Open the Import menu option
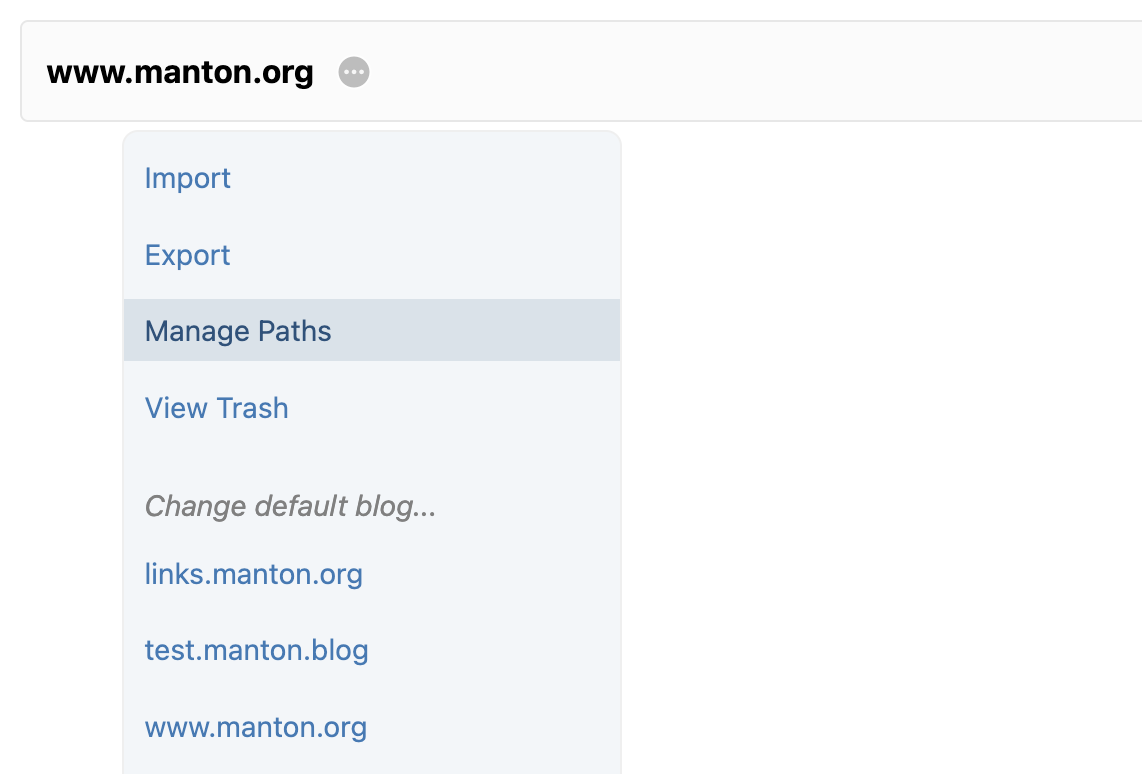 (188, 178)
